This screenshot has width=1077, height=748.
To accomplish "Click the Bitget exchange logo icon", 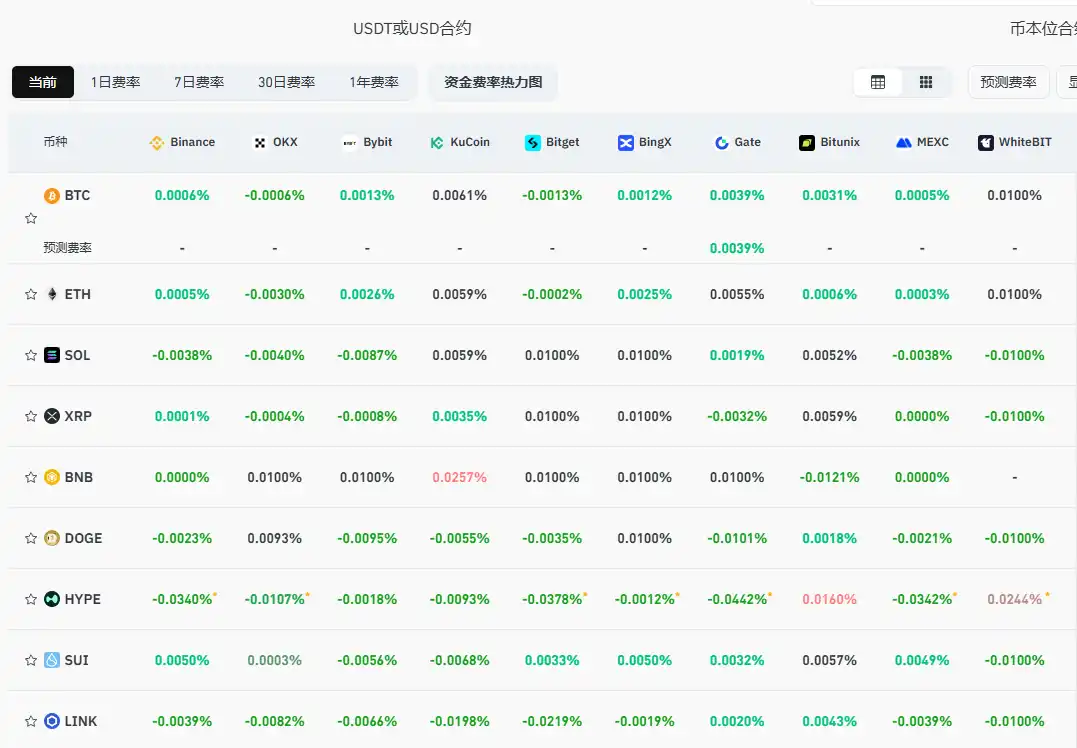I will 533,143.
